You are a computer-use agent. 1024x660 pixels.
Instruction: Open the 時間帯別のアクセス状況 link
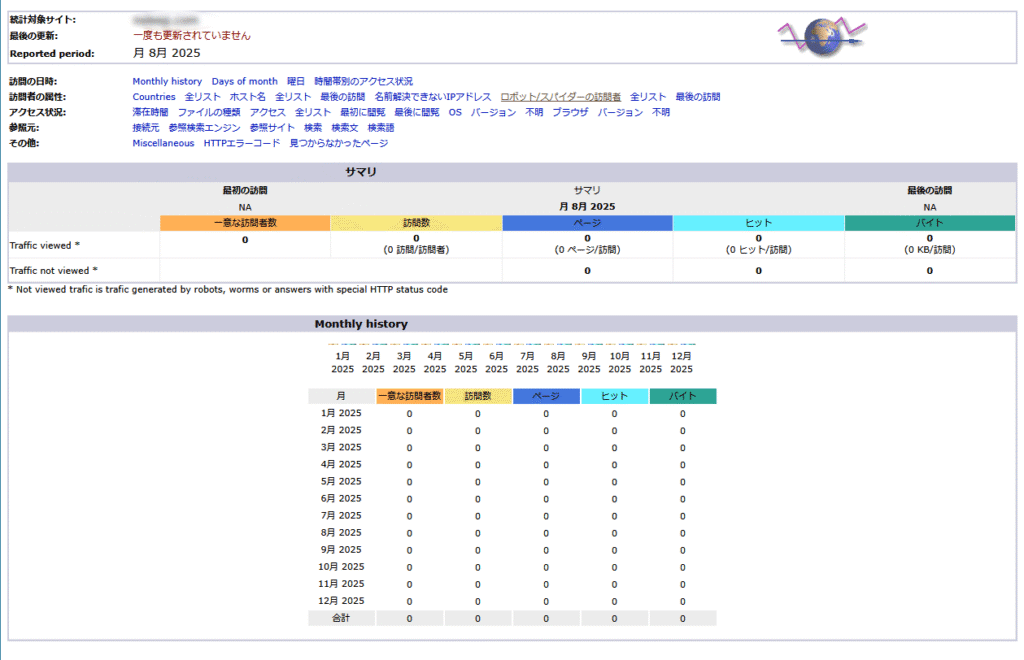[x=363, y=82]
